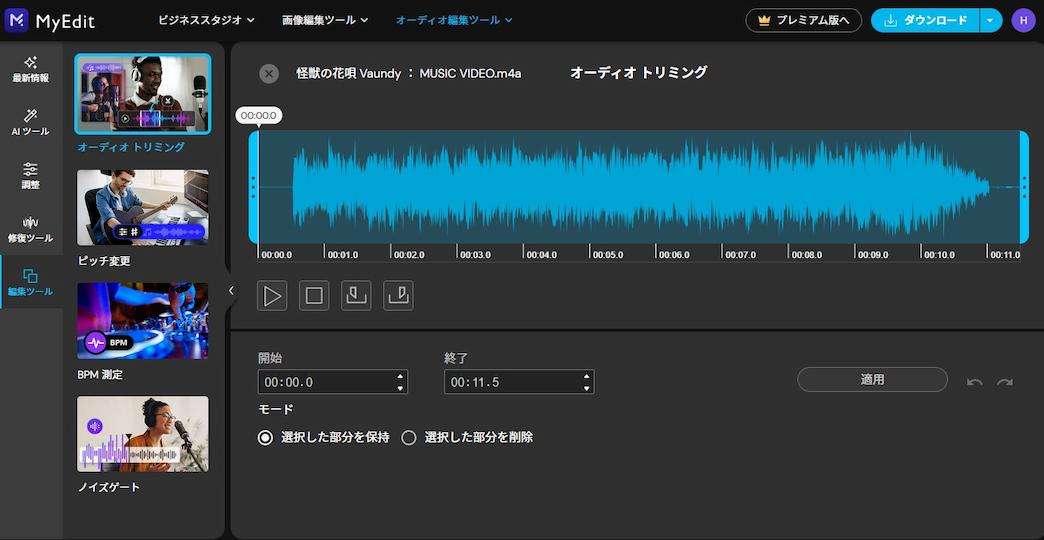
Task: Click the 開始 time input field
Action: tap(332, 382)
